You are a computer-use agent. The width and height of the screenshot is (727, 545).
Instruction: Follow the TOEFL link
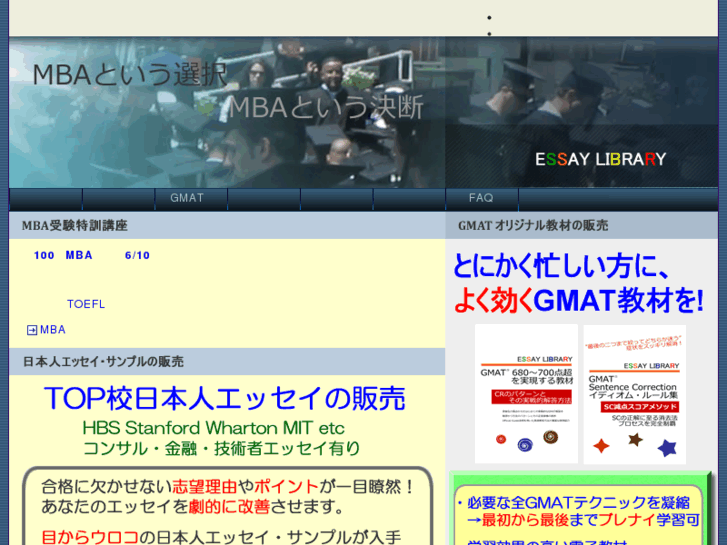[86, 304]
